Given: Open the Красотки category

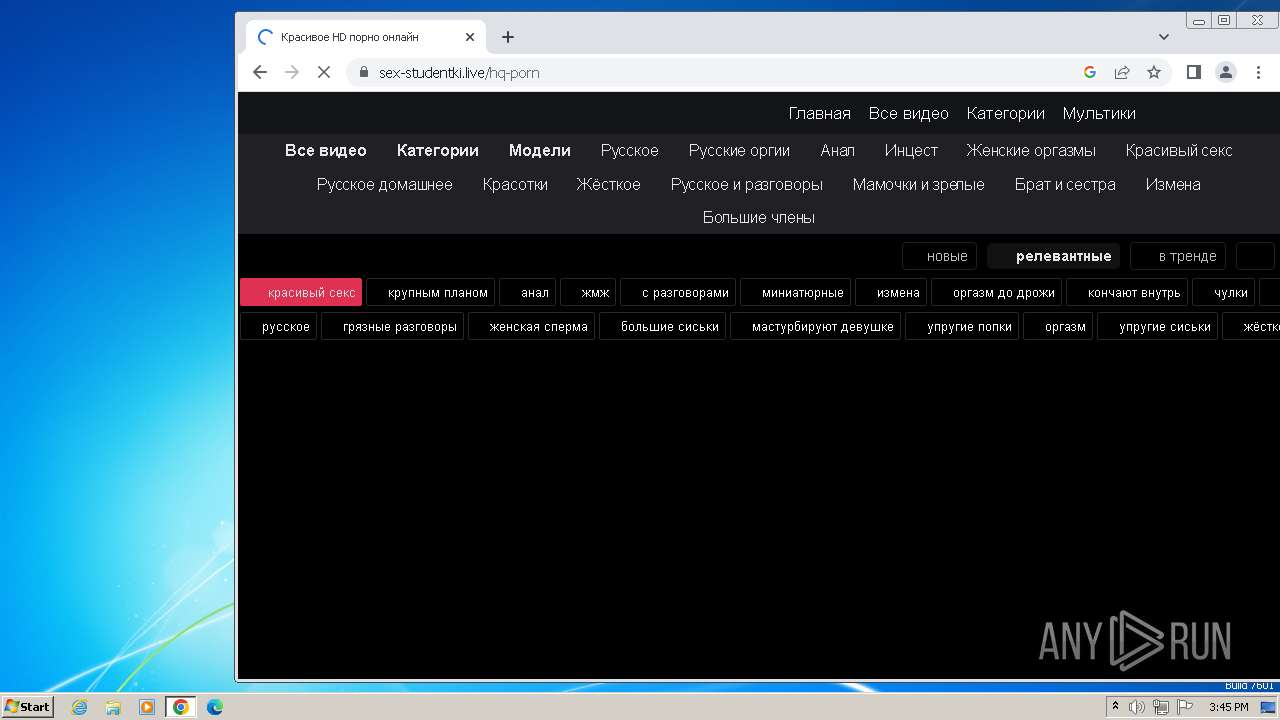Looking at the screenshot, I should 514,184.
